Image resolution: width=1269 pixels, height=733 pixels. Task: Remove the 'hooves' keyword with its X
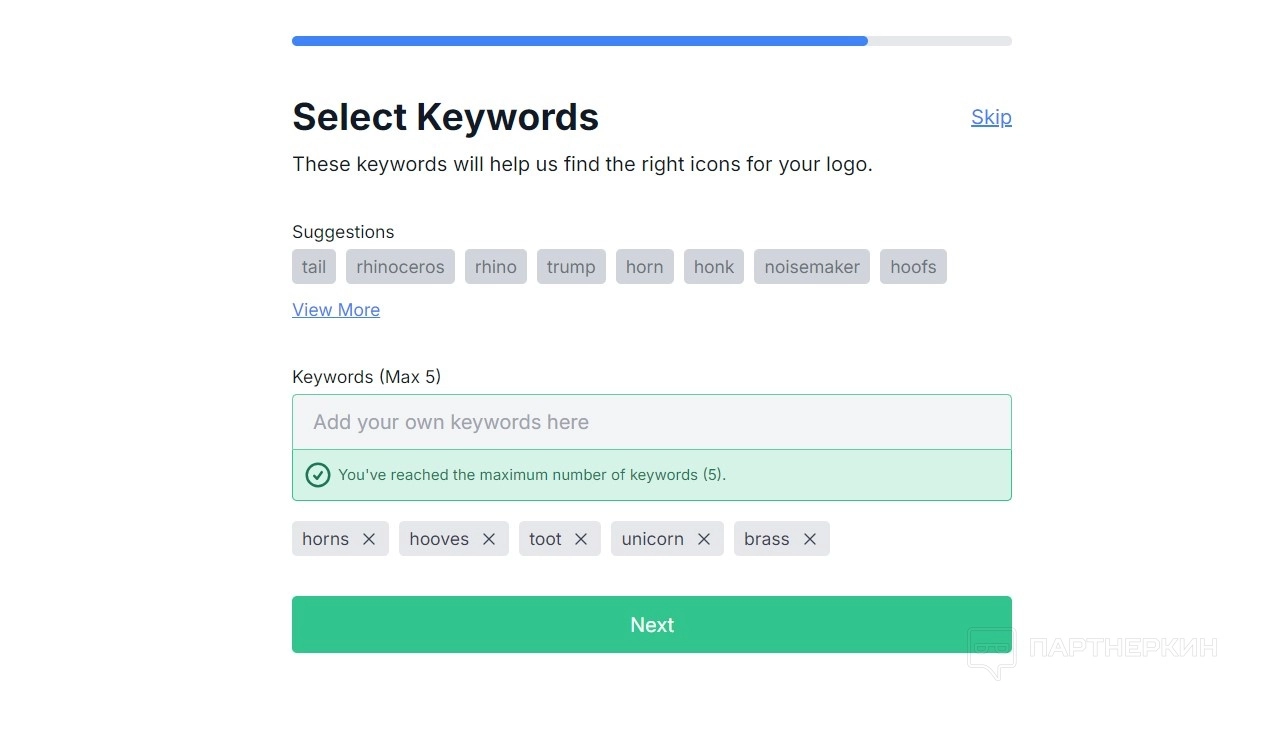pyautogui.click(x=489, y=539)
